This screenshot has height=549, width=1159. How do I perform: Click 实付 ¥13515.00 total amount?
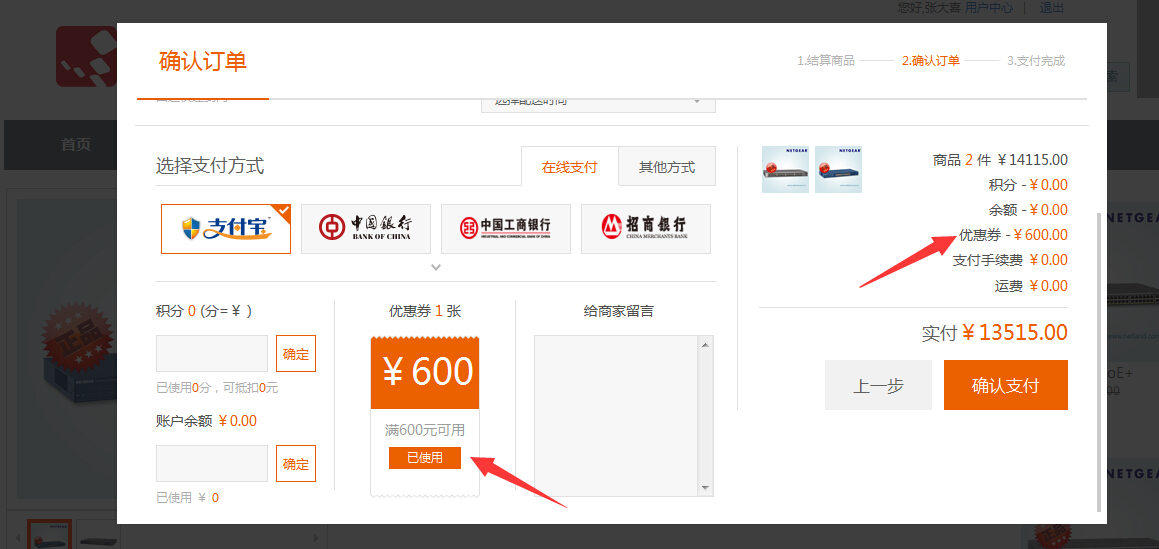pyautogui.click(x=994, y=333)
